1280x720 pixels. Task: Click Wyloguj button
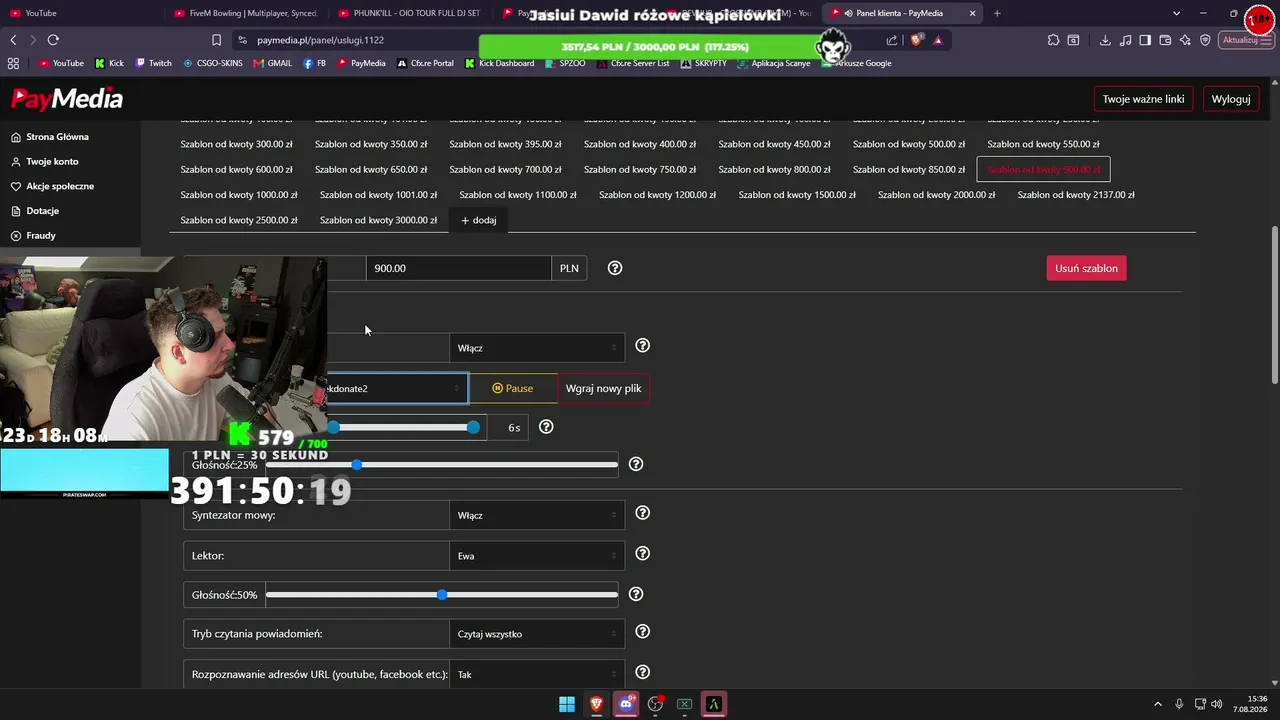1231,99
